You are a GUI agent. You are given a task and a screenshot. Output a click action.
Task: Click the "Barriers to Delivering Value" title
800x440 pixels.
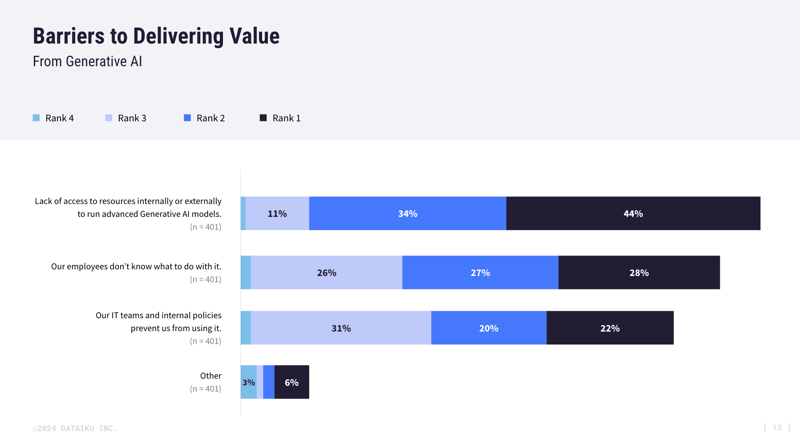point(156,36)
